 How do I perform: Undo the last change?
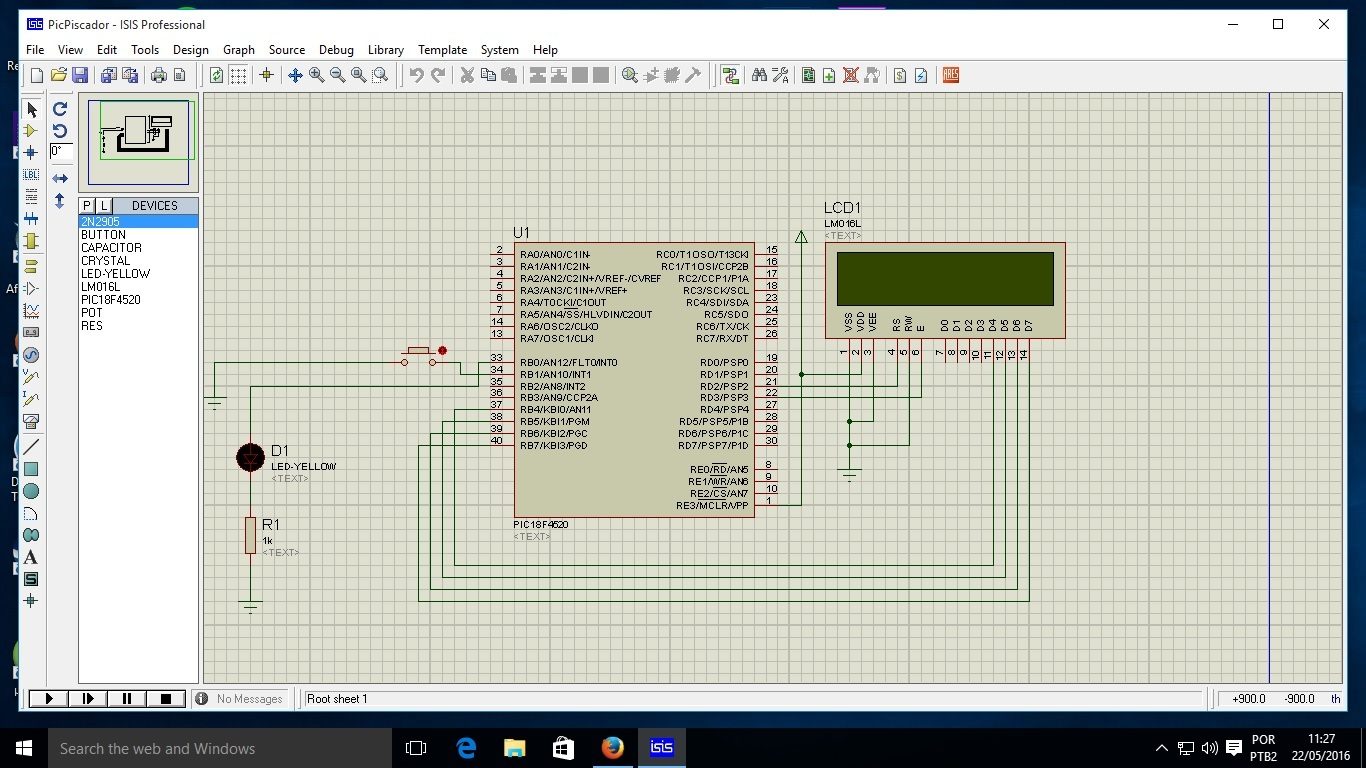[x=417, y=75]
